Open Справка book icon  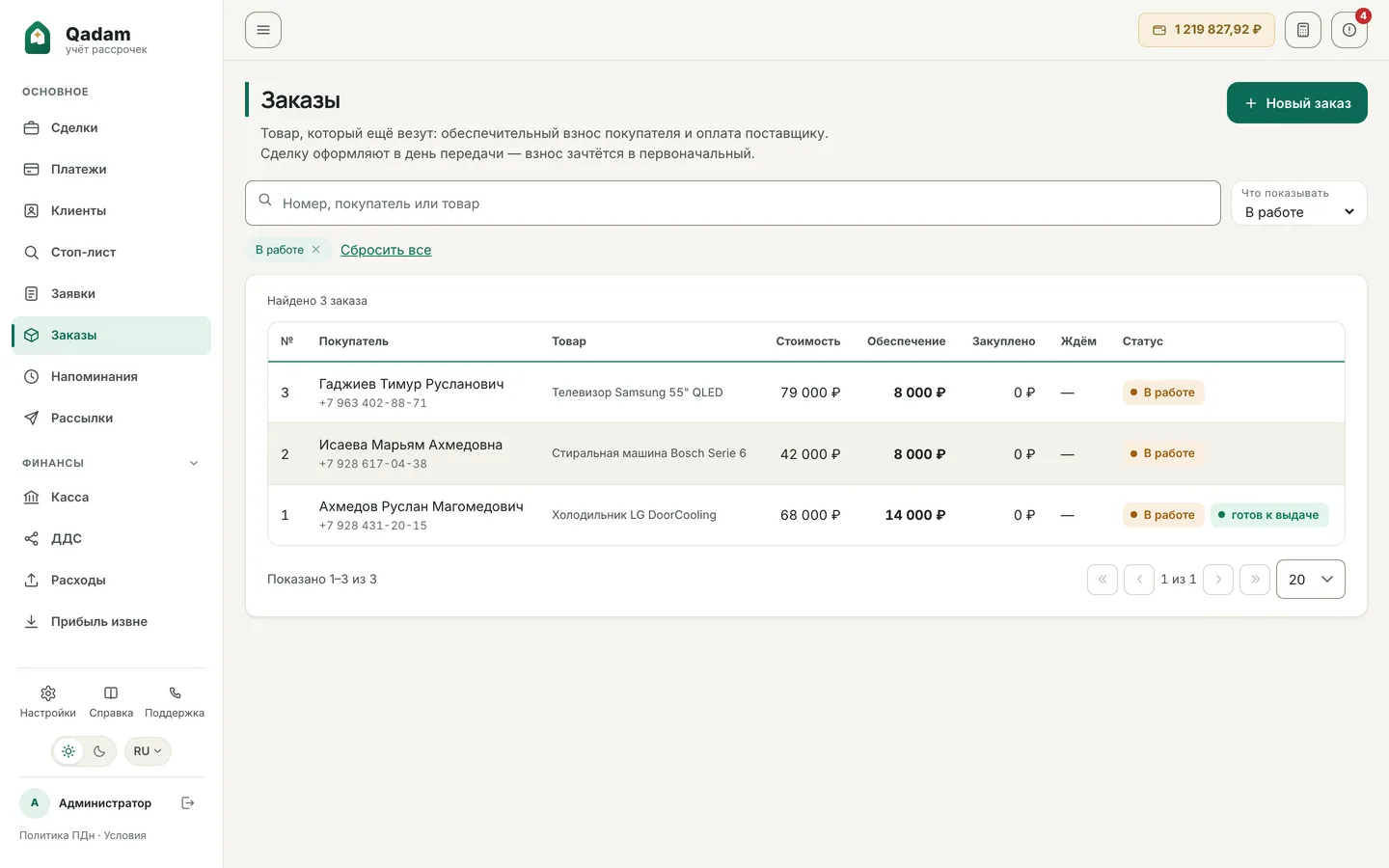click(111, 693)
